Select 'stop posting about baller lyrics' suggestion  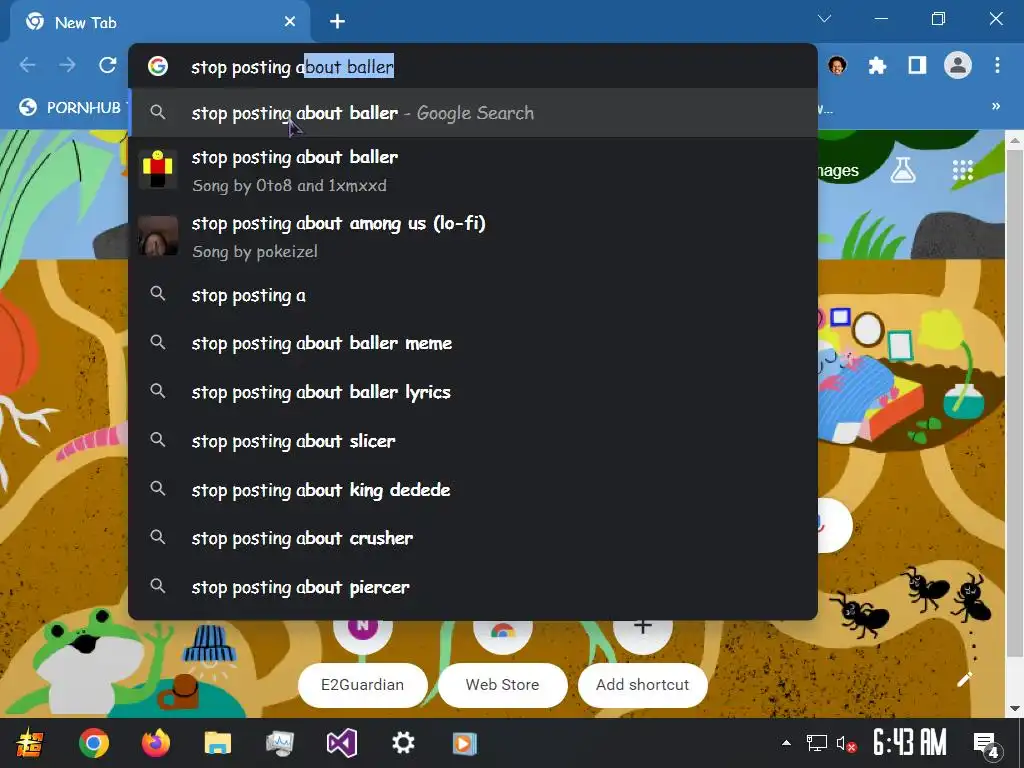coord(473,392)
